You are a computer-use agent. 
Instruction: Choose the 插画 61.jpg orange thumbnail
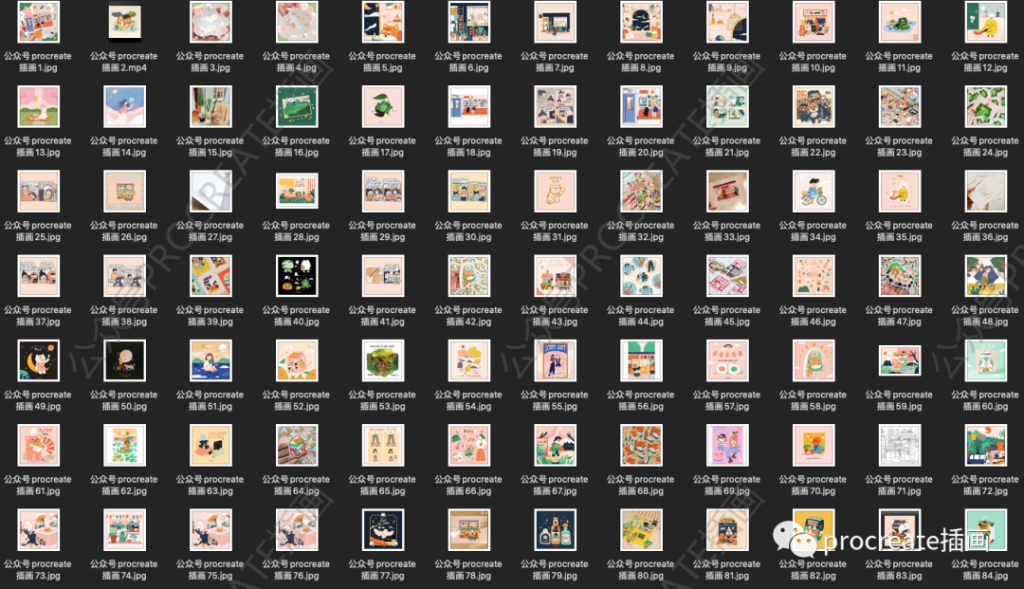point(38,445)
